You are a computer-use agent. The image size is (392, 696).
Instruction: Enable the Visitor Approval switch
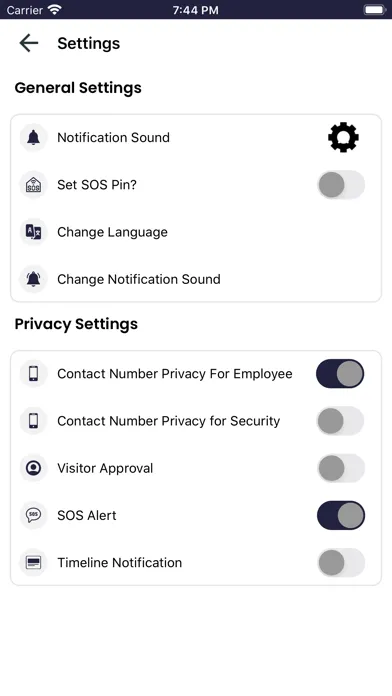click(341, 468)
